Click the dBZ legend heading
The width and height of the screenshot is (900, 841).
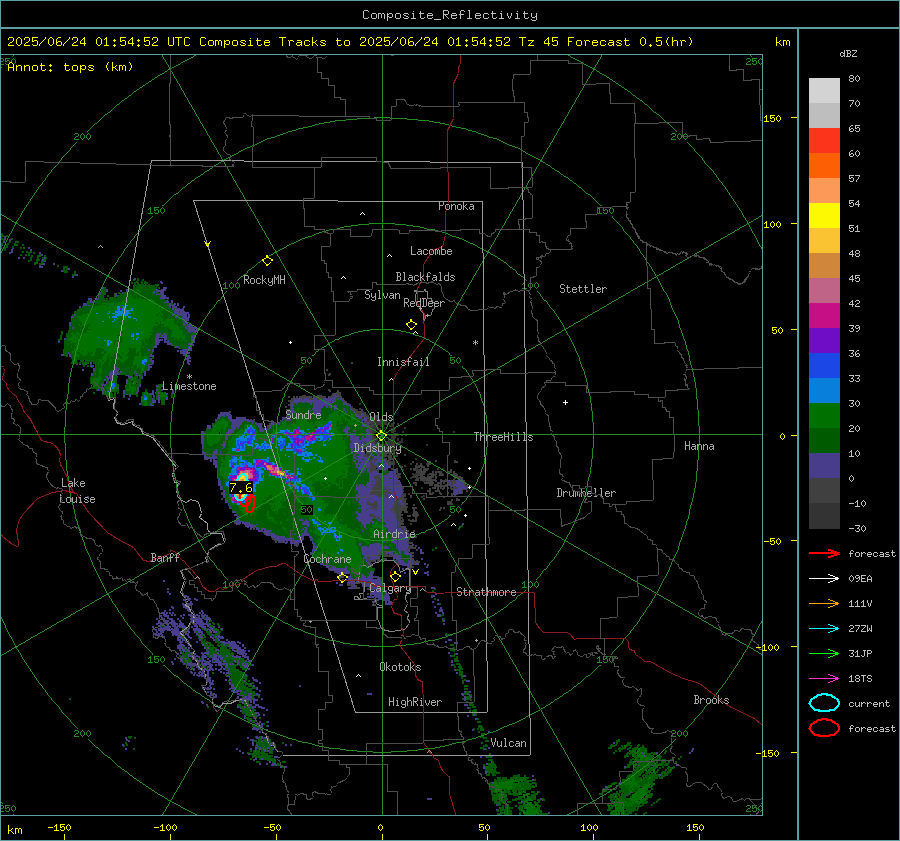coord(848,54)
